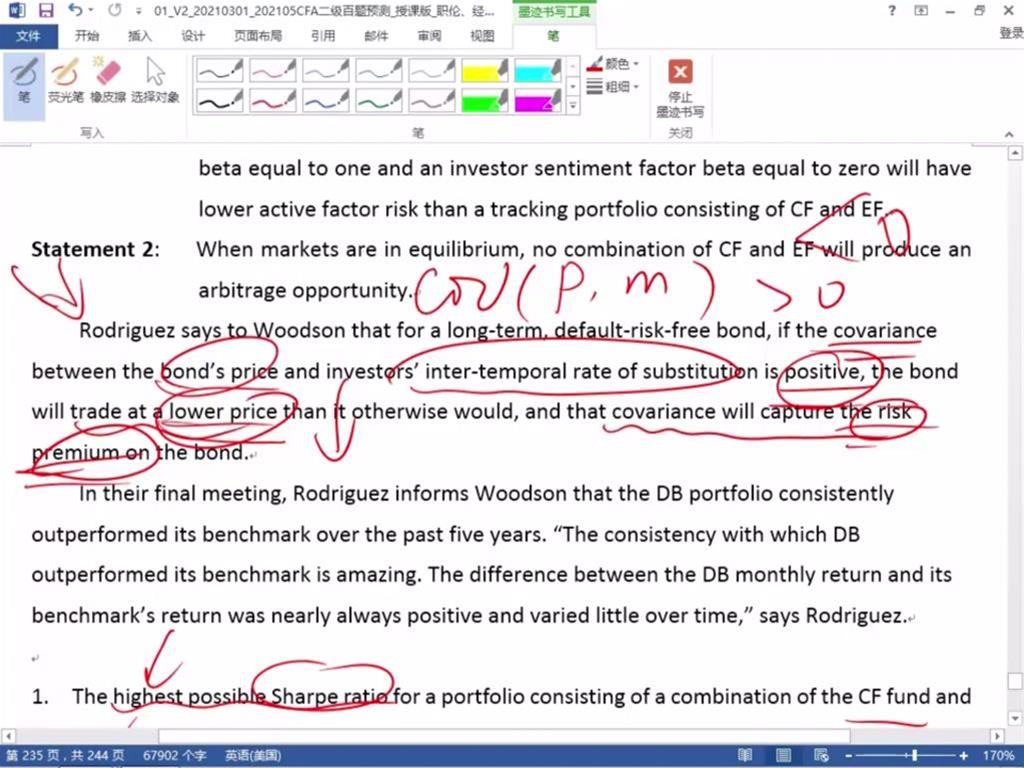1024x768 pixels.
Task: Click the Undo arrow icon
Action: (76, 11)
